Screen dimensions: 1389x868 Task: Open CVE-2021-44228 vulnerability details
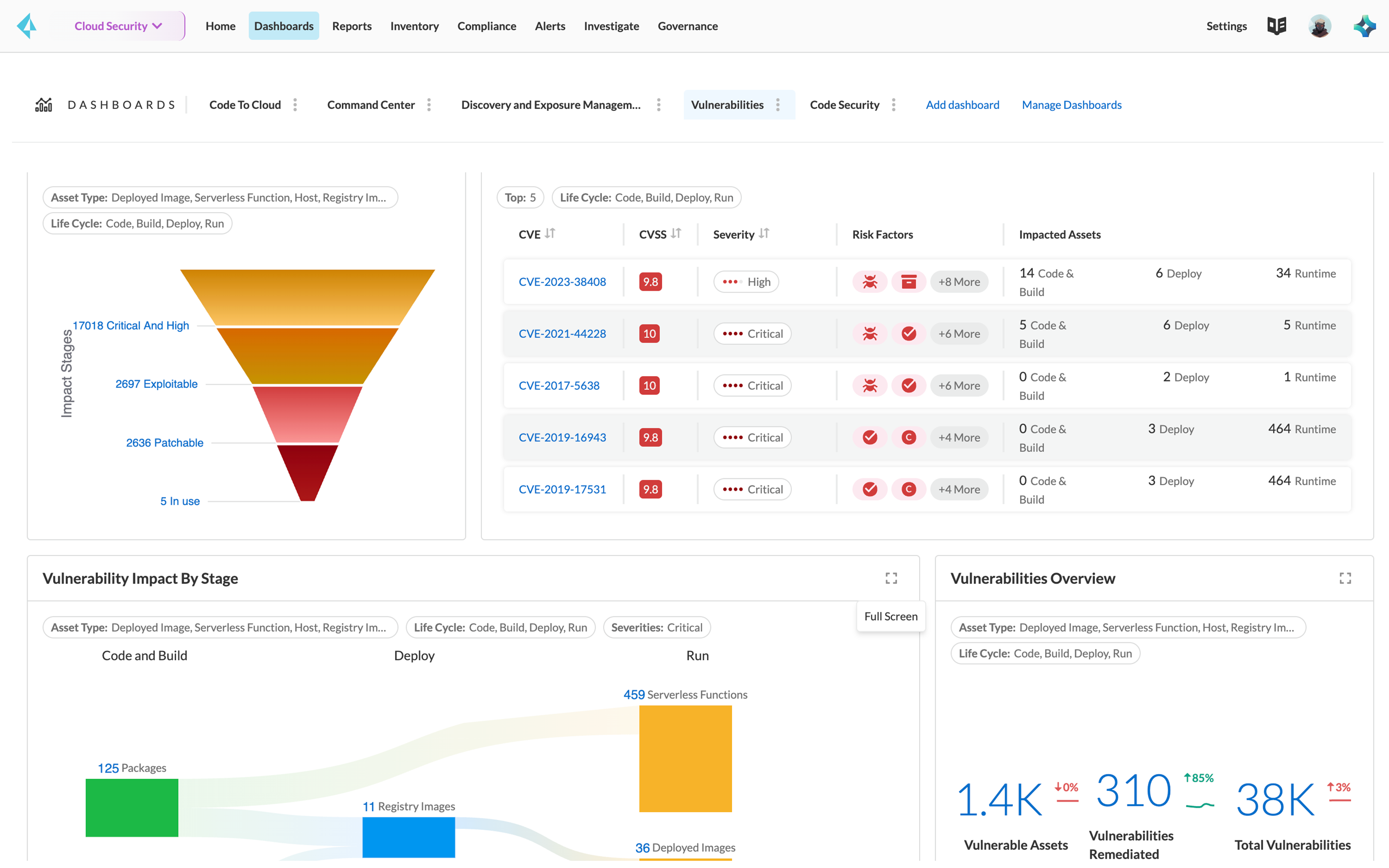coord(562,333)
